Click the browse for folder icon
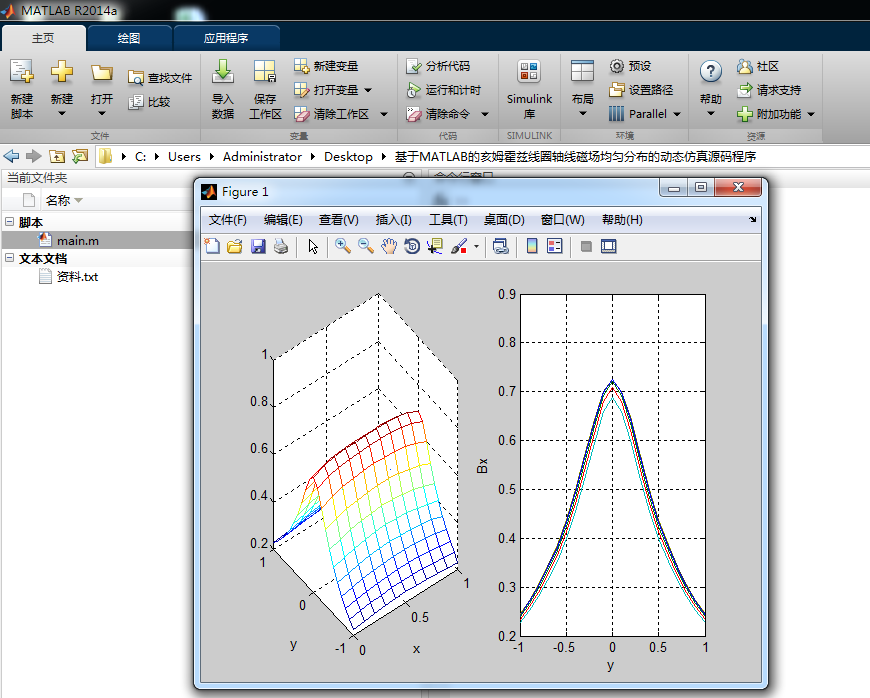The image size is (870, 698). click(x=80, y=156)
